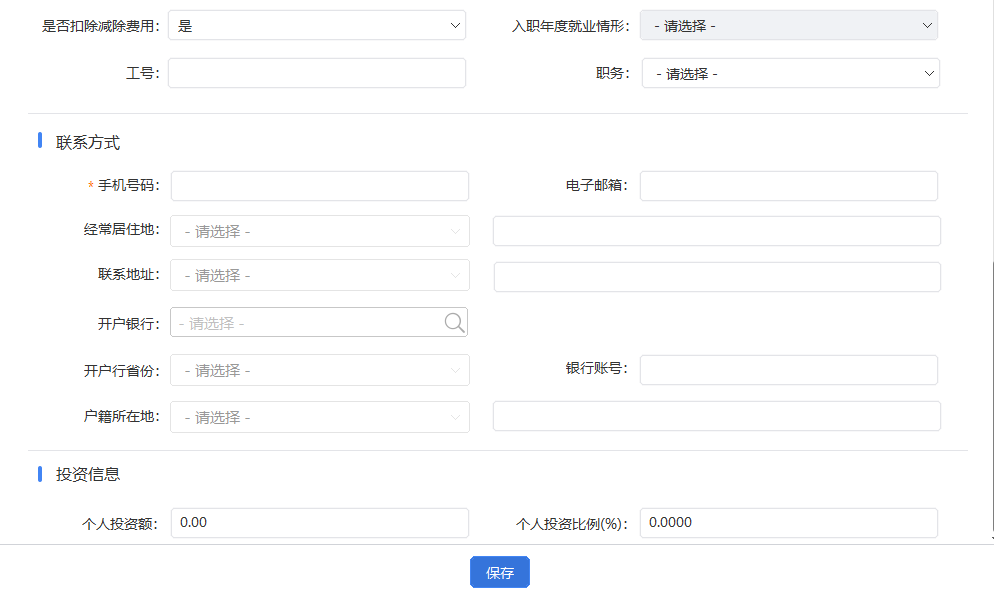Image resolution: width=994 pixels, height=593 pixels.
Task: Click the 开户银行 select field
Action: click(319, 322)
